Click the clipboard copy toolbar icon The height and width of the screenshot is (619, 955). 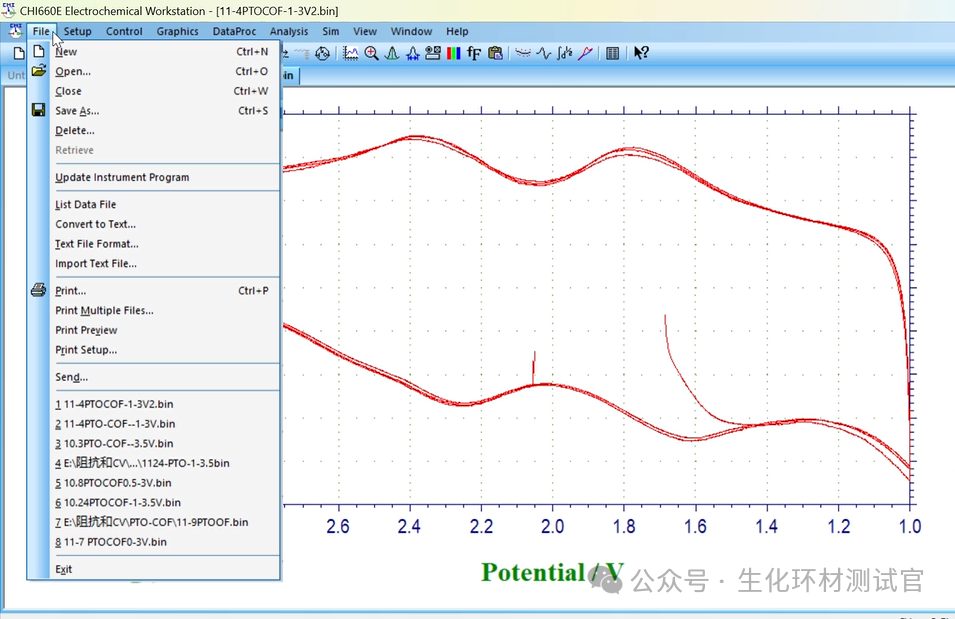pos(495,54)
